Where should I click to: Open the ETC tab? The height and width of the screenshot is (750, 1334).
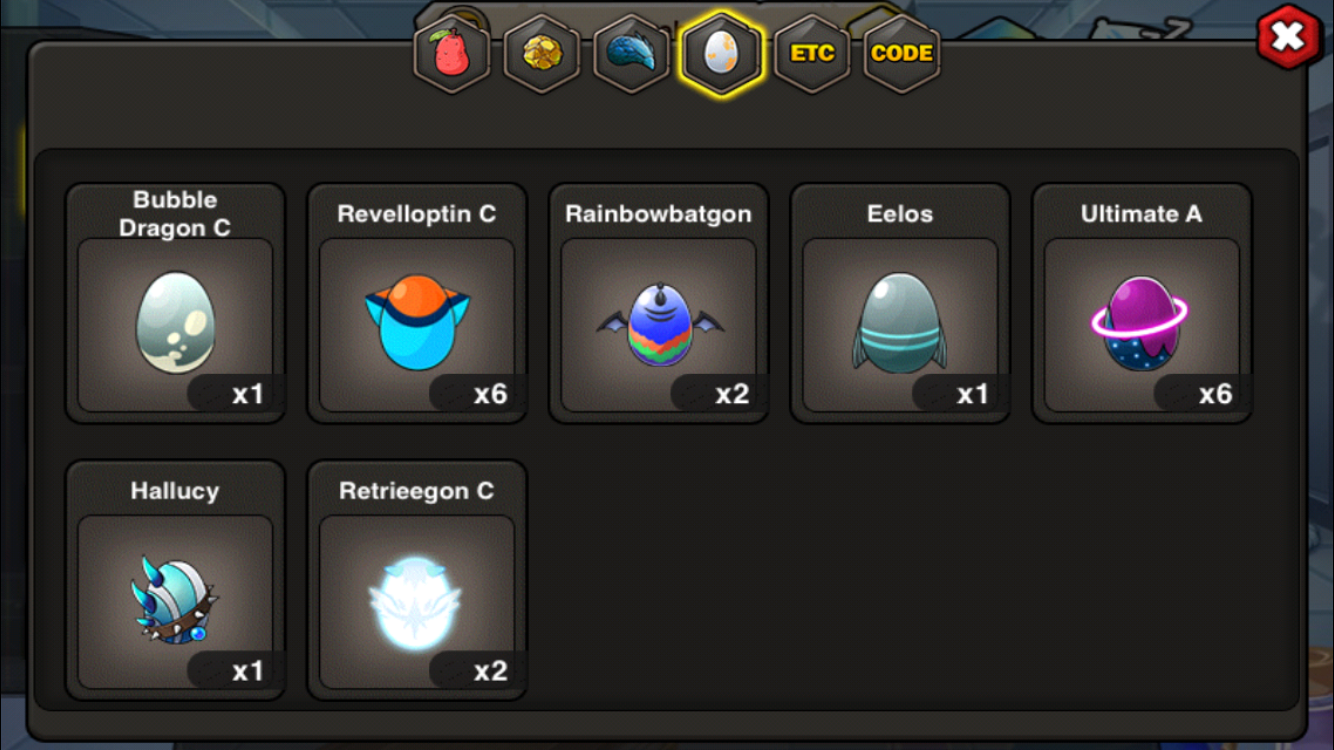pyautogui.click(x=812, y=53)
